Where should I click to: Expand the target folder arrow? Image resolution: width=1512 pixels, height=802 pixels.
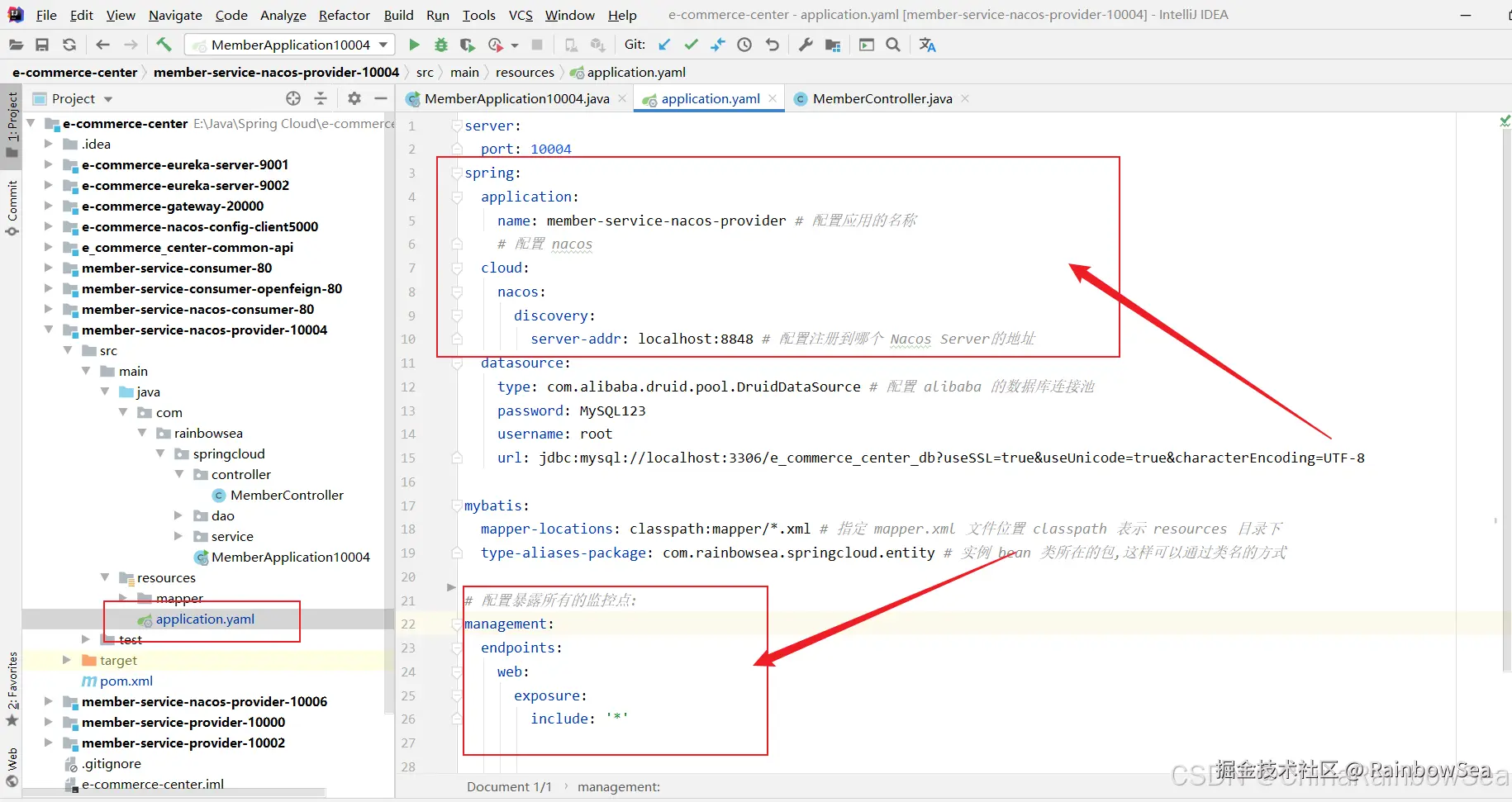click(68, 660)
